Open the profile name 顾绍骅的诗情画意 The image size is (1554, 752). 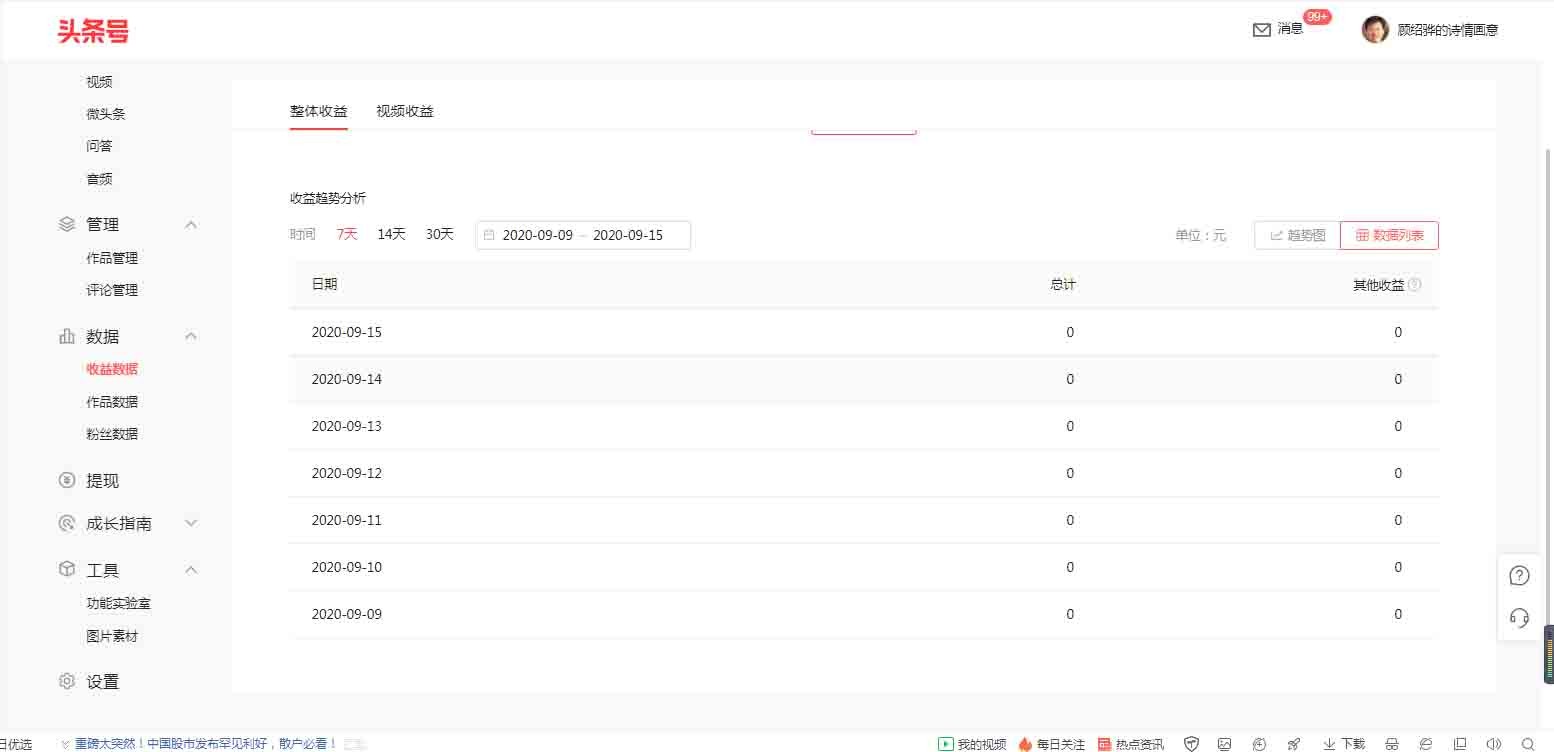[x=1447, y=30]
